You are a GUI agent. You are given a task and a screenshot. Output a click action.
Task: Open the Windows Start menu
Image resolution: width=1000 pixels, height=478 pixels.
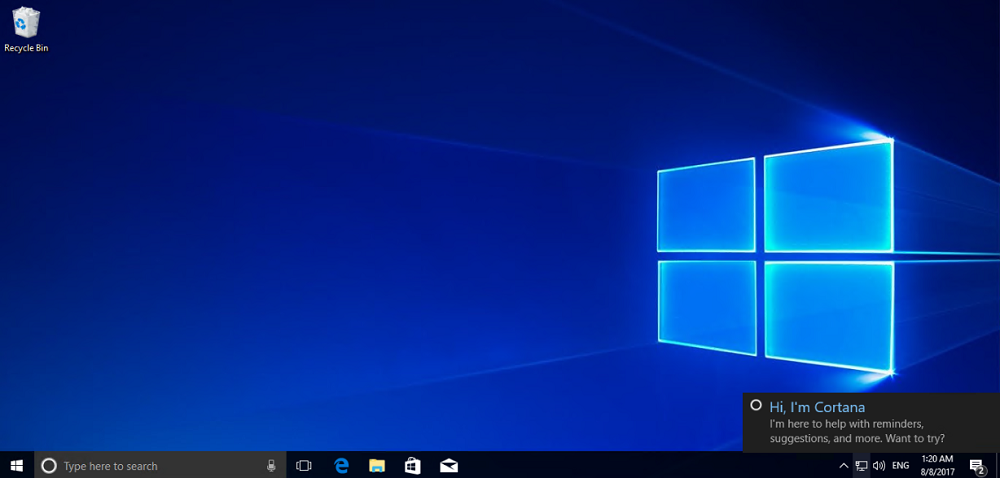click(x=17, y=466)
